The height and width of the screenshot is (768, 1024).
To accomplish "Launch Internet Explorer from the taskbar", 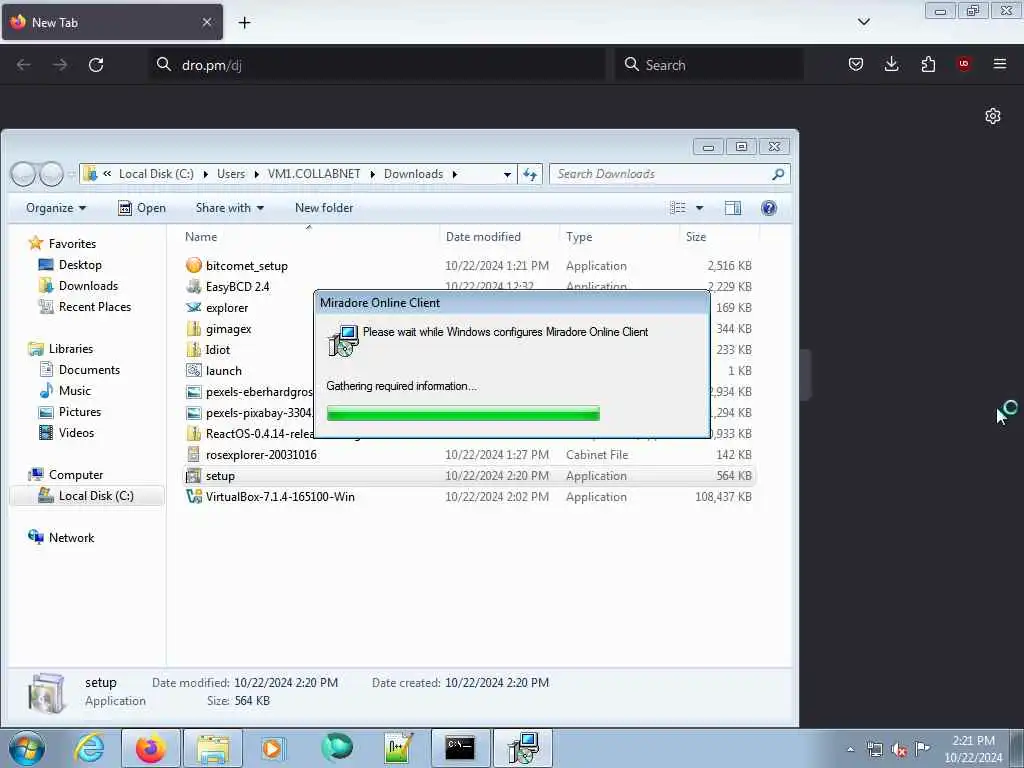I will [89, 748].
